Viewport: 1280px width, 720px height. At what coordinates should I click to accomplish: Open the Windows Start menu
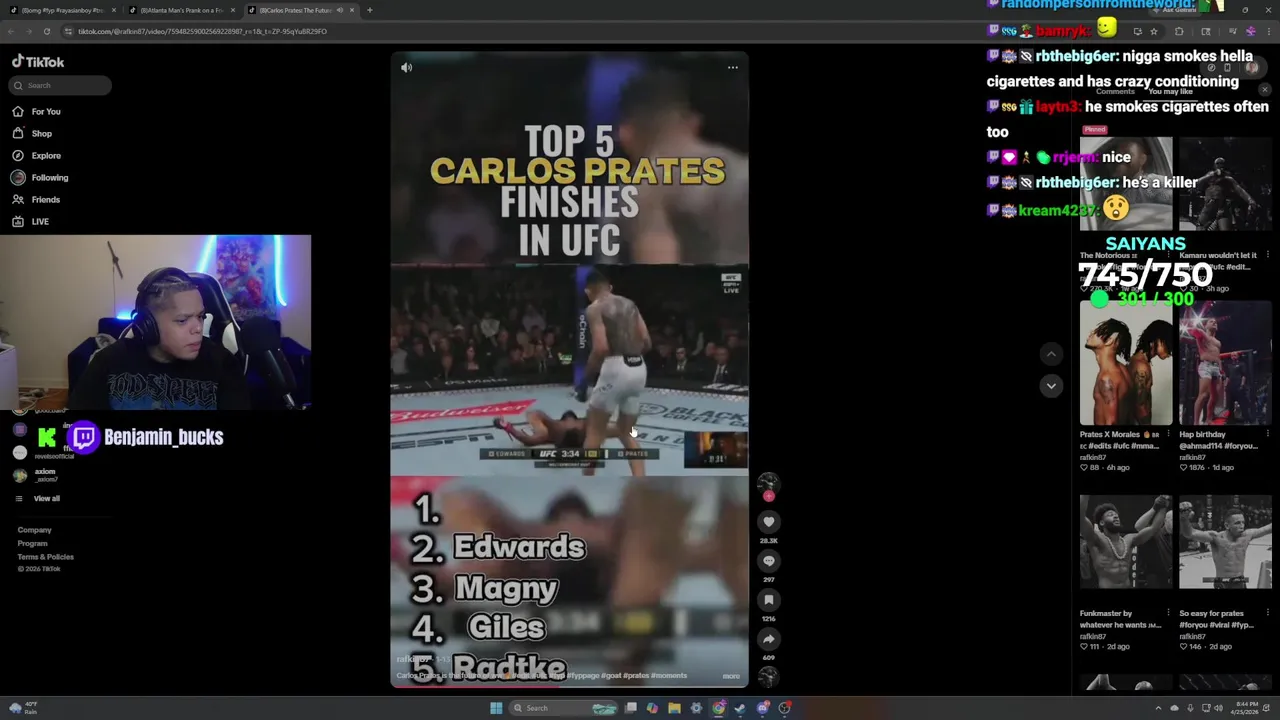pyautogui.click(x=496, y=708)
